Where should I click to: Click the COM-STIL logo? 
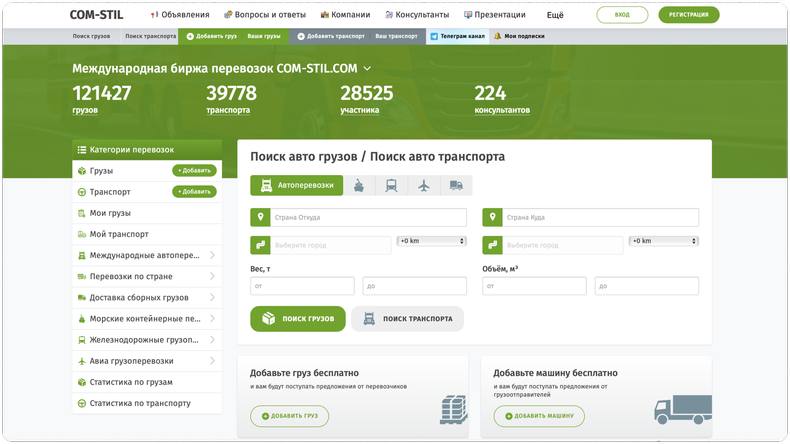point(97,15)
